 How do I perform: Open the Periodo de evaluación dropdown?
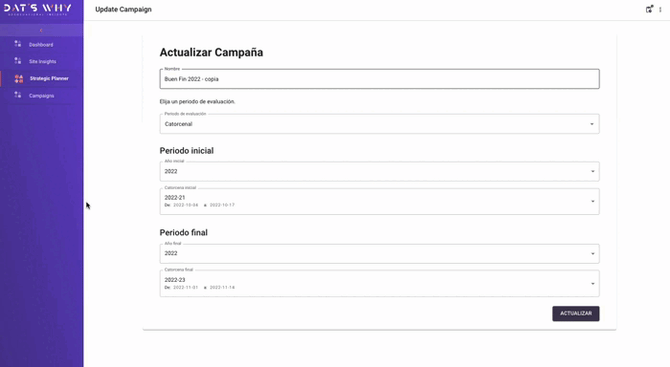coord(379,124)
